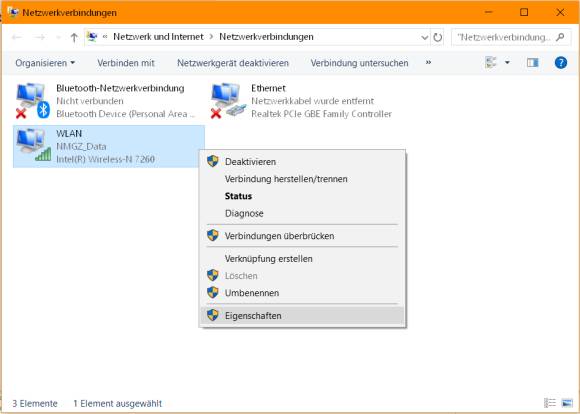
Task: Show hidden toolbar commands chevron
Action: pyautogui.click(x=428, y=63)
